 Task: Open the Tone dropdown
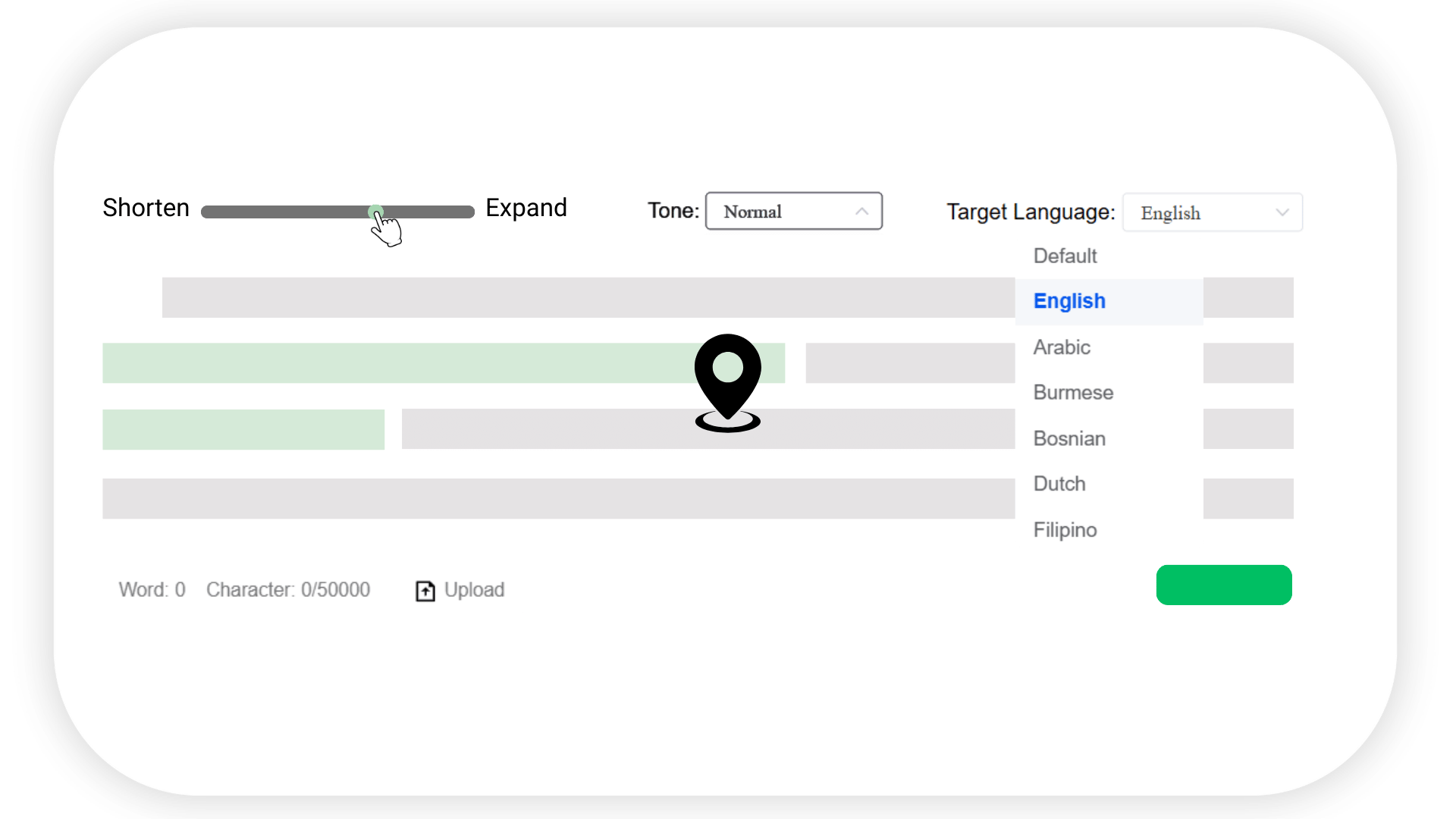(x=793, y=212)
